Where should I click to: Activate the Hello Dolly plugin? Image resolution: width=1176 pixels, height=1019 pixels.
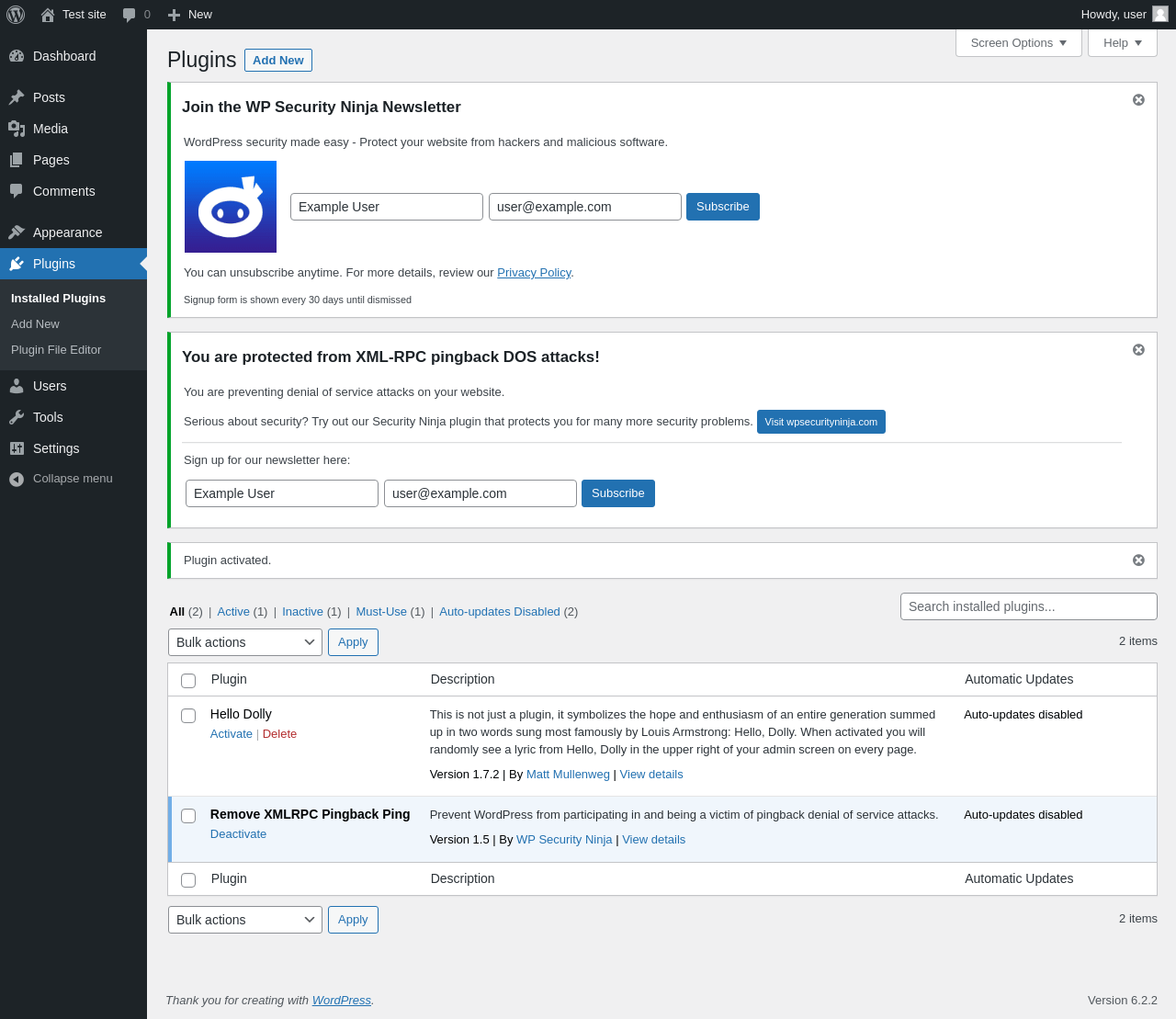[232, 734]
